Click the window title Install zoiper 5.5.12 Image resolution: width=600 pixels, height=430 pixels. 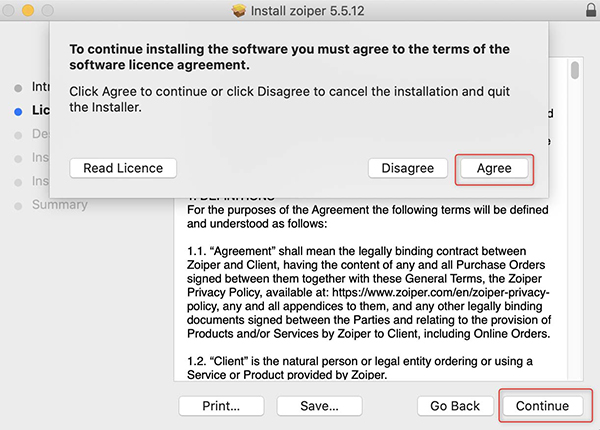(307, 11)
